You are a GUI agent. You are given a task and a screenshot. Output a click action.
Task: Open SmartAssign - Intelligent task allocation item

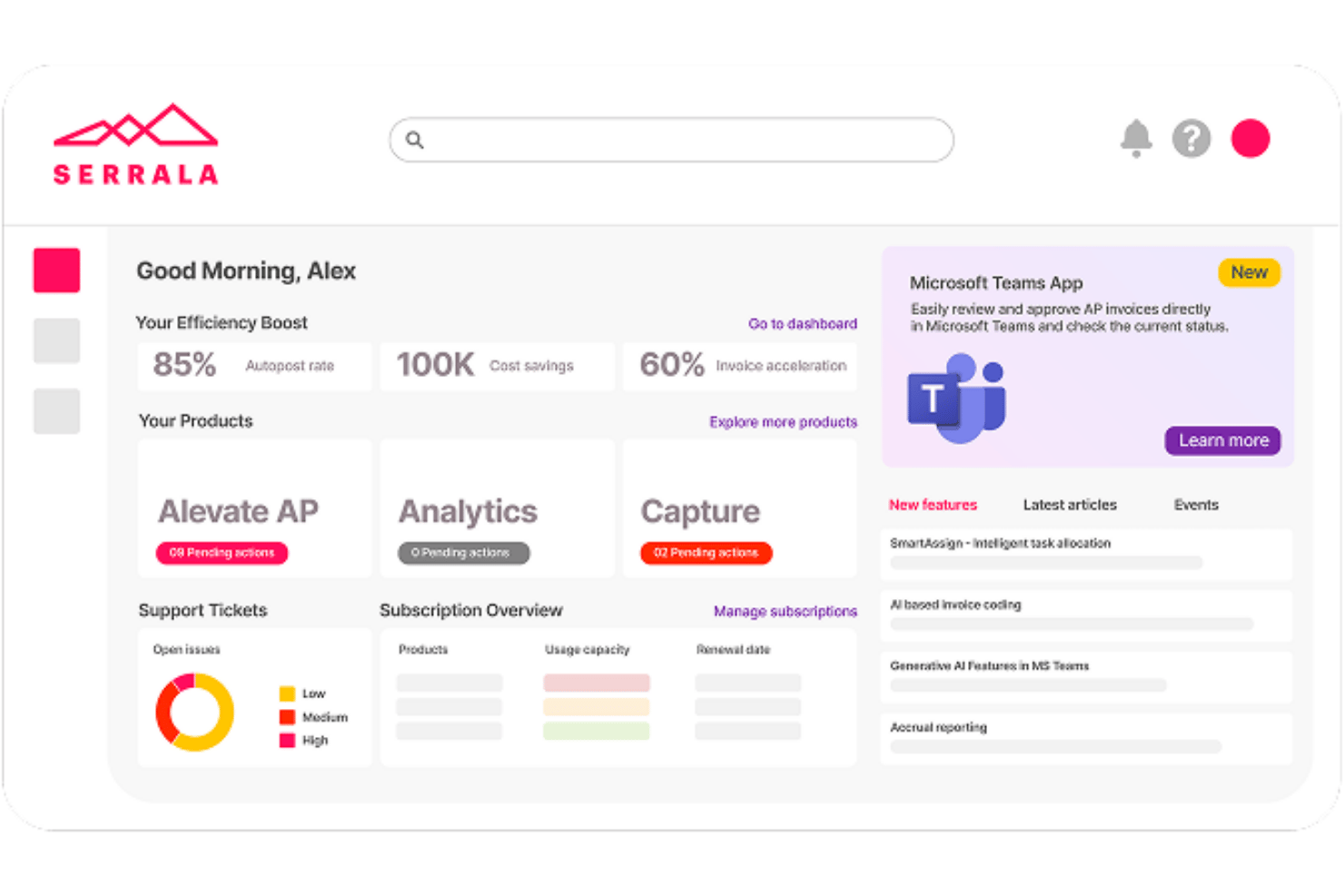tap(1086, 554)
